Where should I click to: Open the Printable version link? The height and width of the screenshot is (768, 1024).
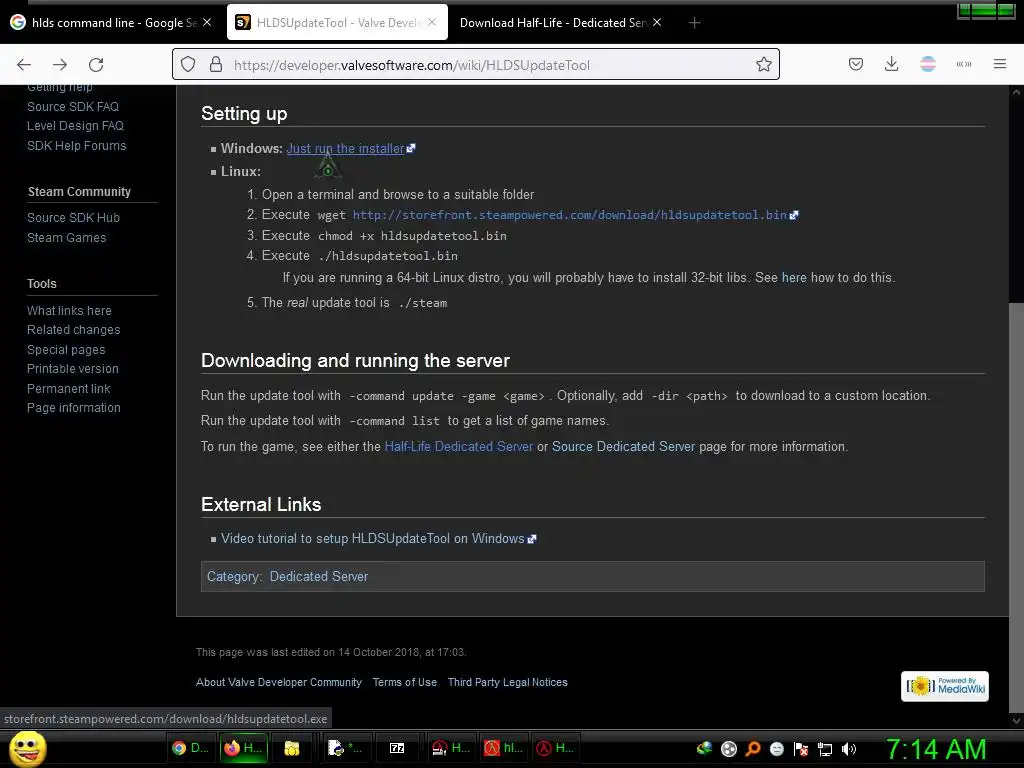point(72,369)
